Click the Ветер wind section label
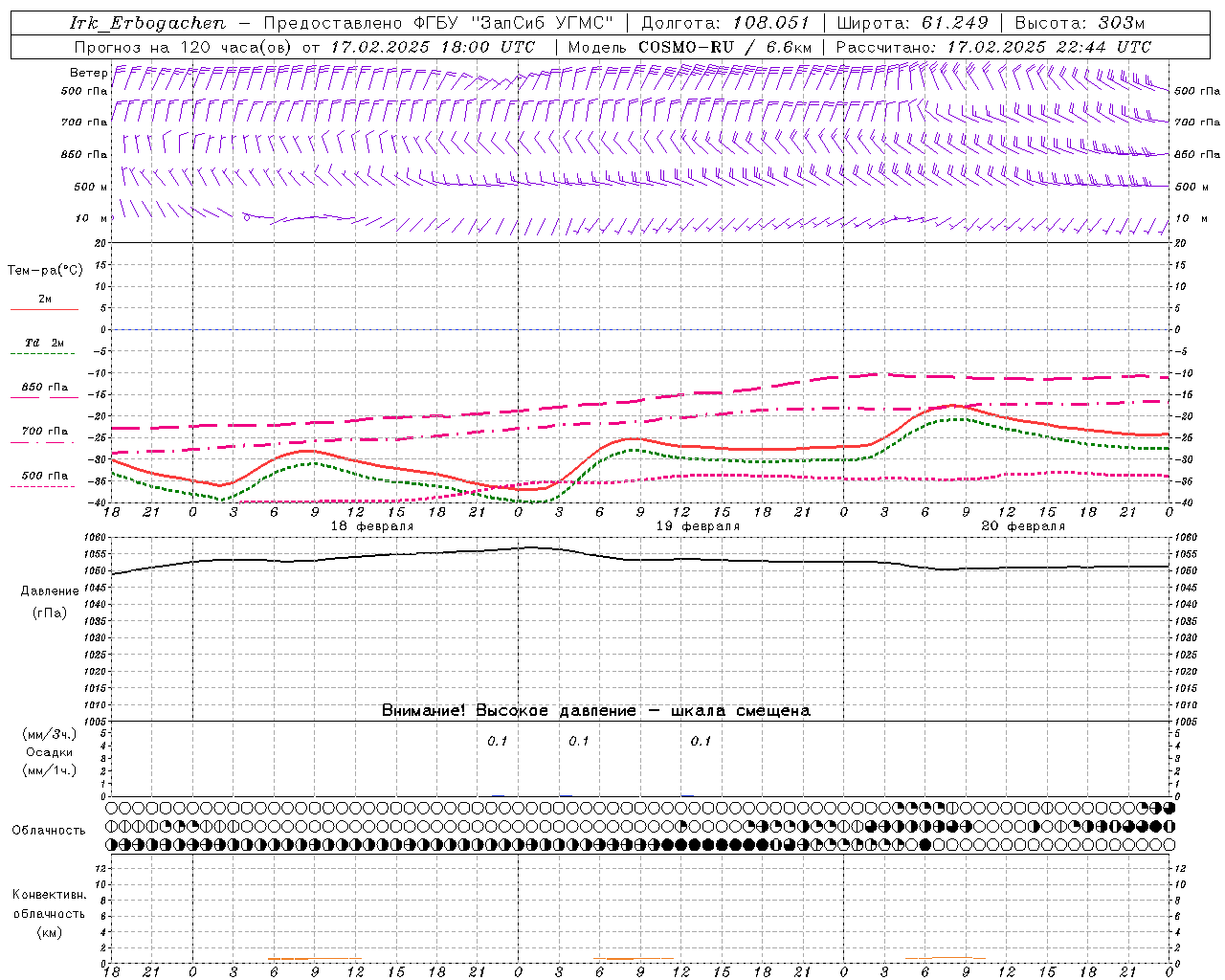The height and width of the screenshot is (980, 1225). 88,73
